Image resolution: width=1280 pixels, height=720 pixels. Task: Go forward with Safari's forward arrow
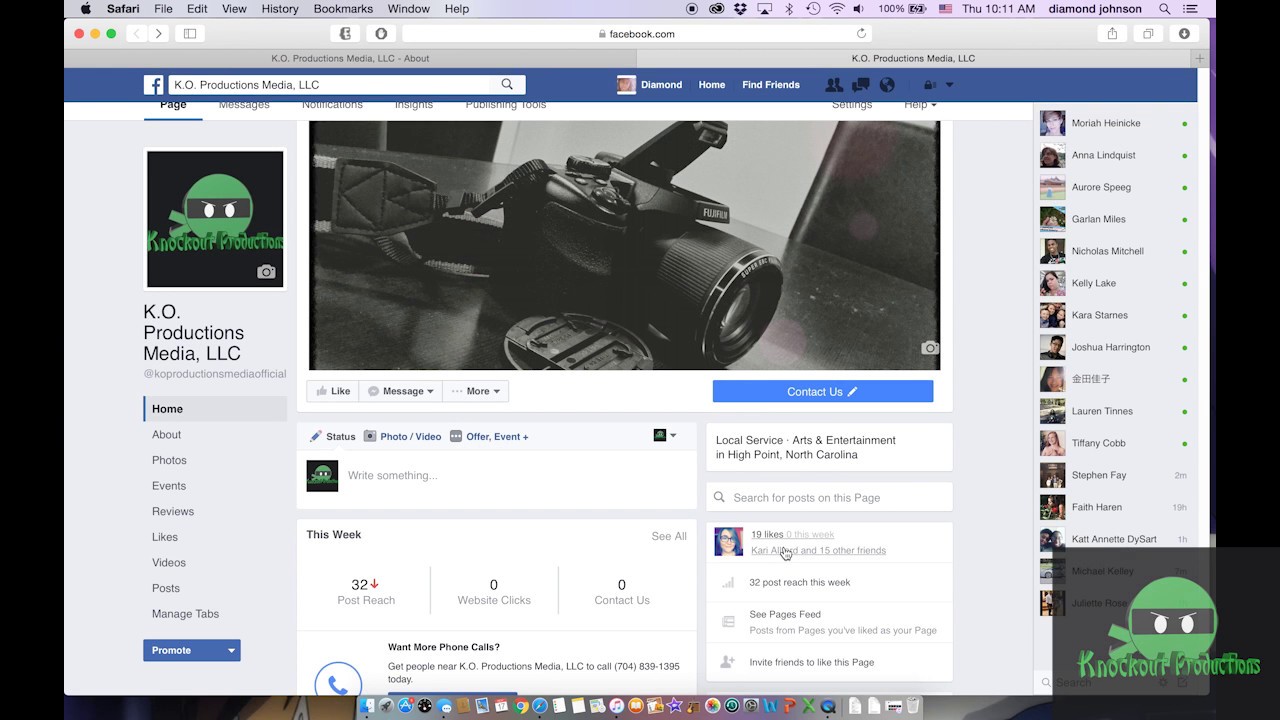pos(159,33)
